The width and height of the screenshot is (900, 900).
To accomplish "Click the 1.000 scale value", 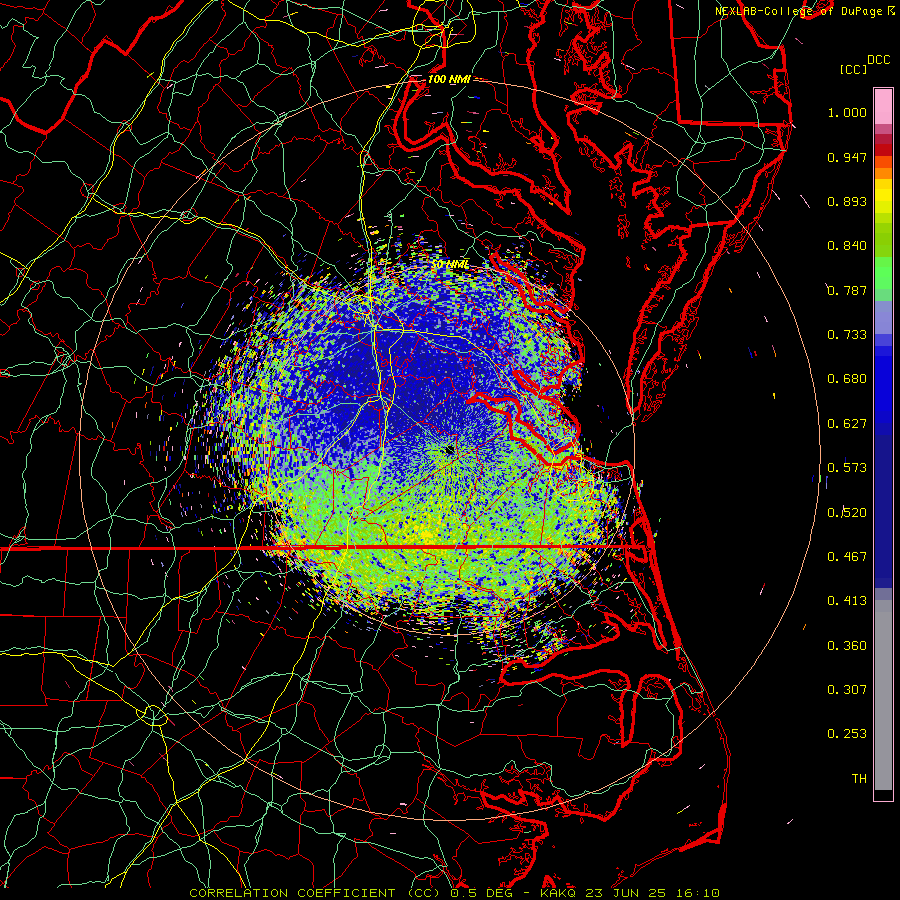I will point(847,112).
